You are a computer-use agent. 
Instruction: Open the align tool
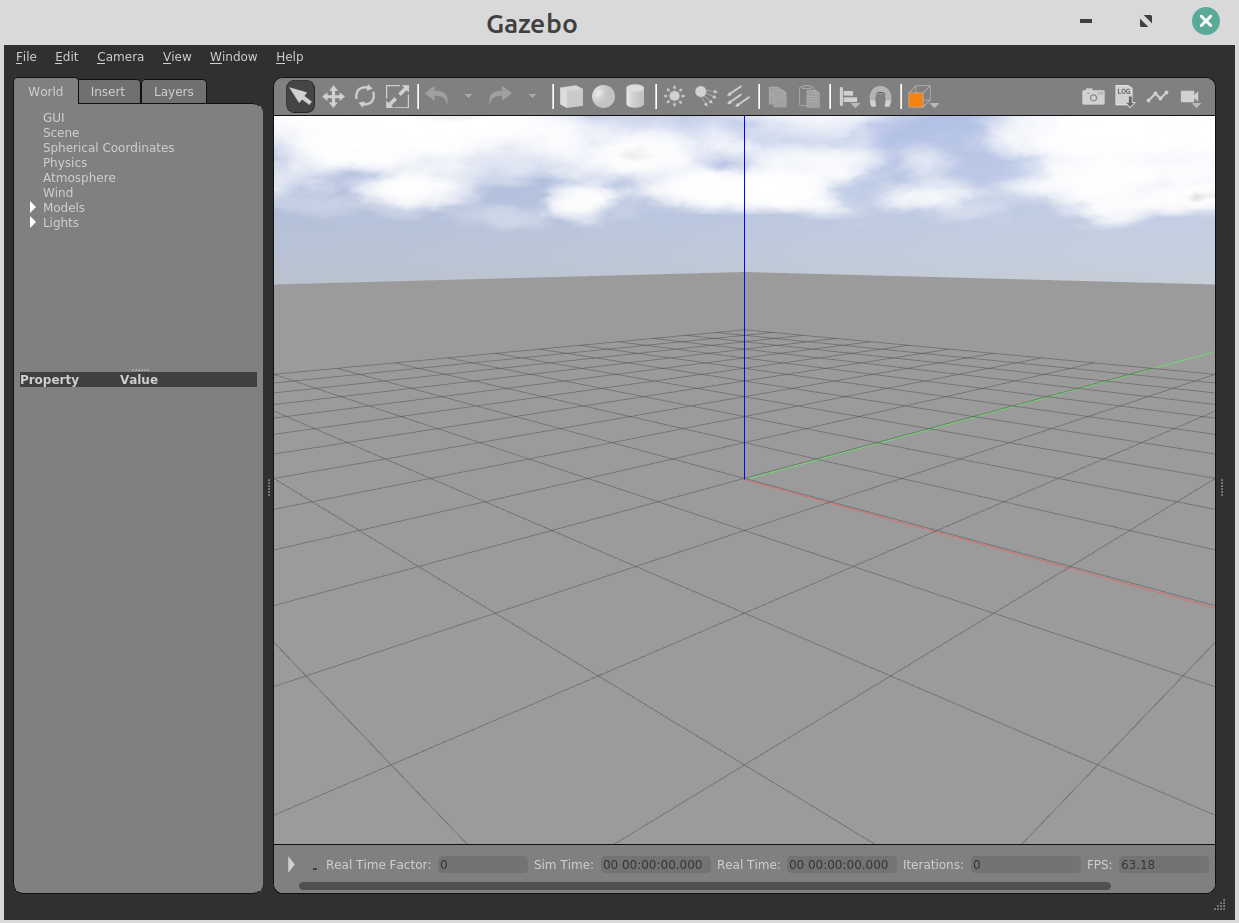coord(849,97)
